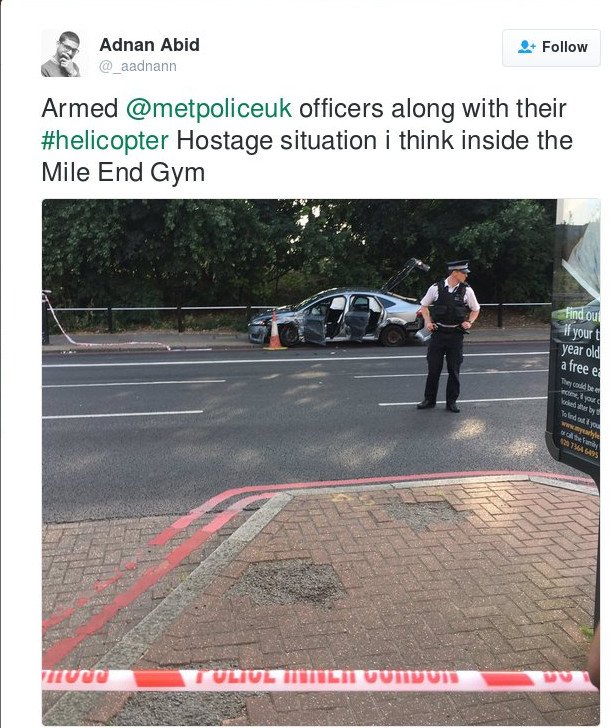Open the #helicopter hashtag
The width and height of the screenshot is (610, 728).
[x=105, y=140]
